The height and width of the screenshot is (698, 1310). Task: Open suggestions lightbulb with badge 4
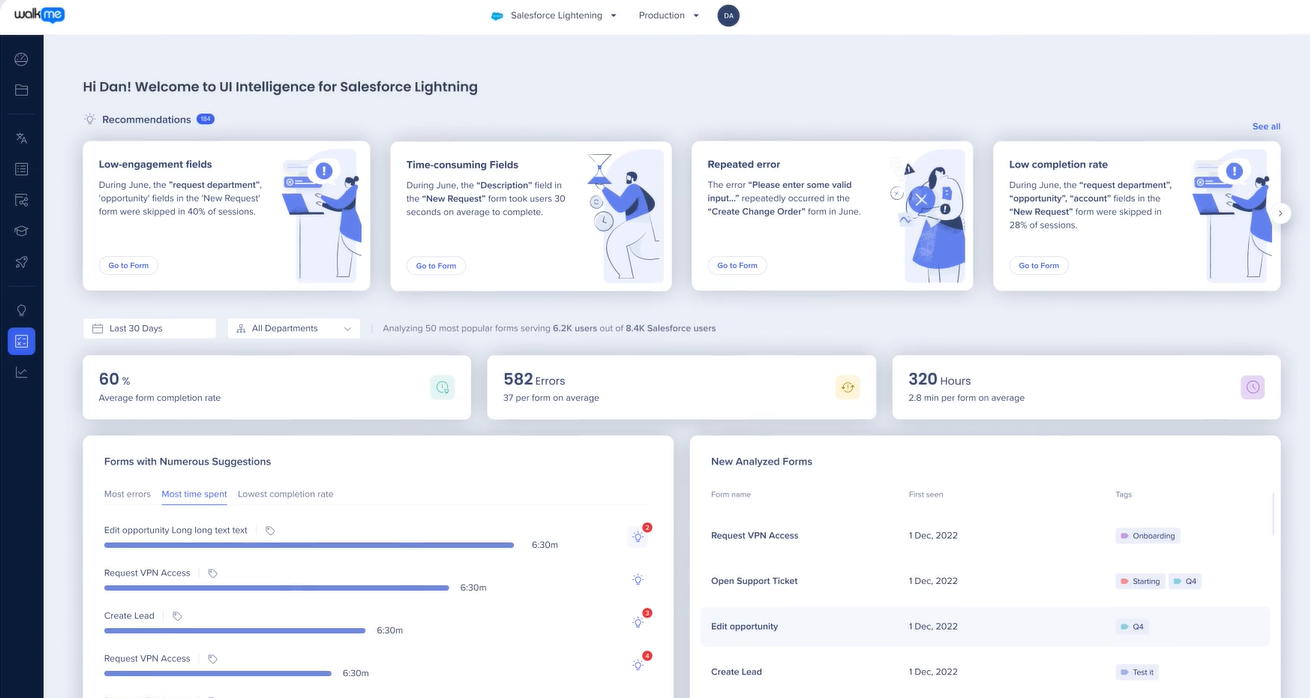(638, 664)
